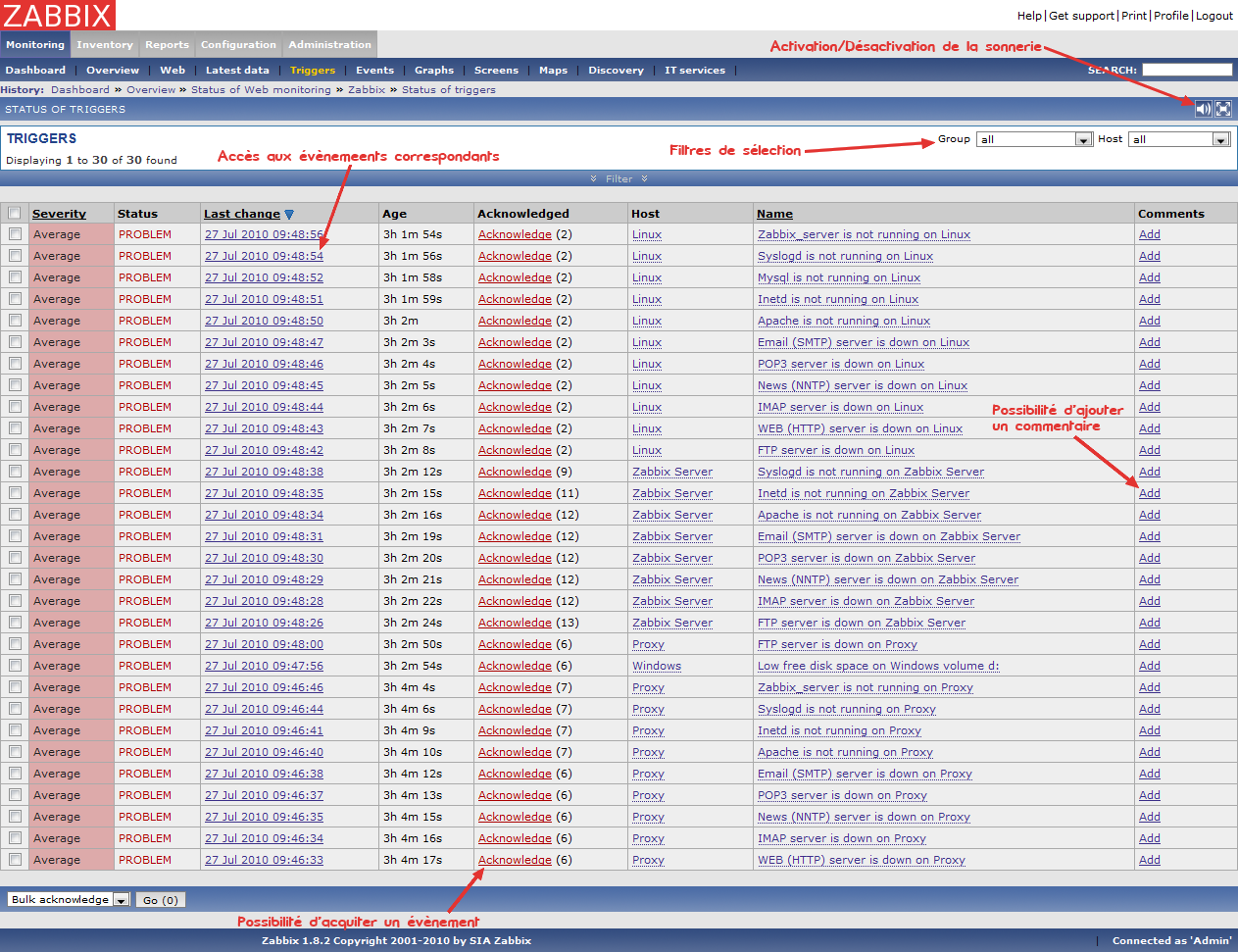Viewport: 1238px width, 952px height.
Task: Sort the table by Severity column header
Action: tap(59, 214)
